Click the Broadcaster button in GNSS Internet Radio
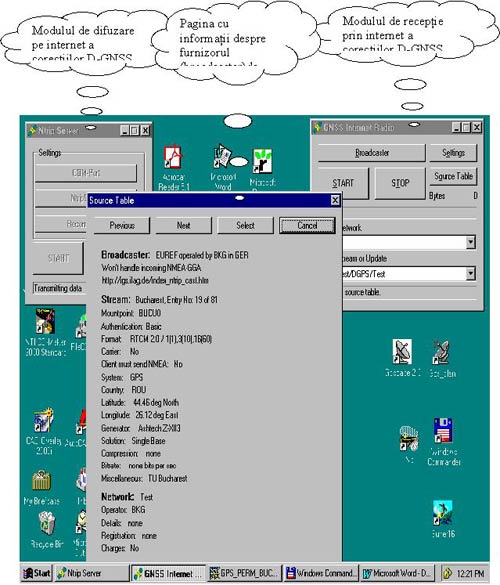Screen dimensions: 500x585 coord(372,153)
